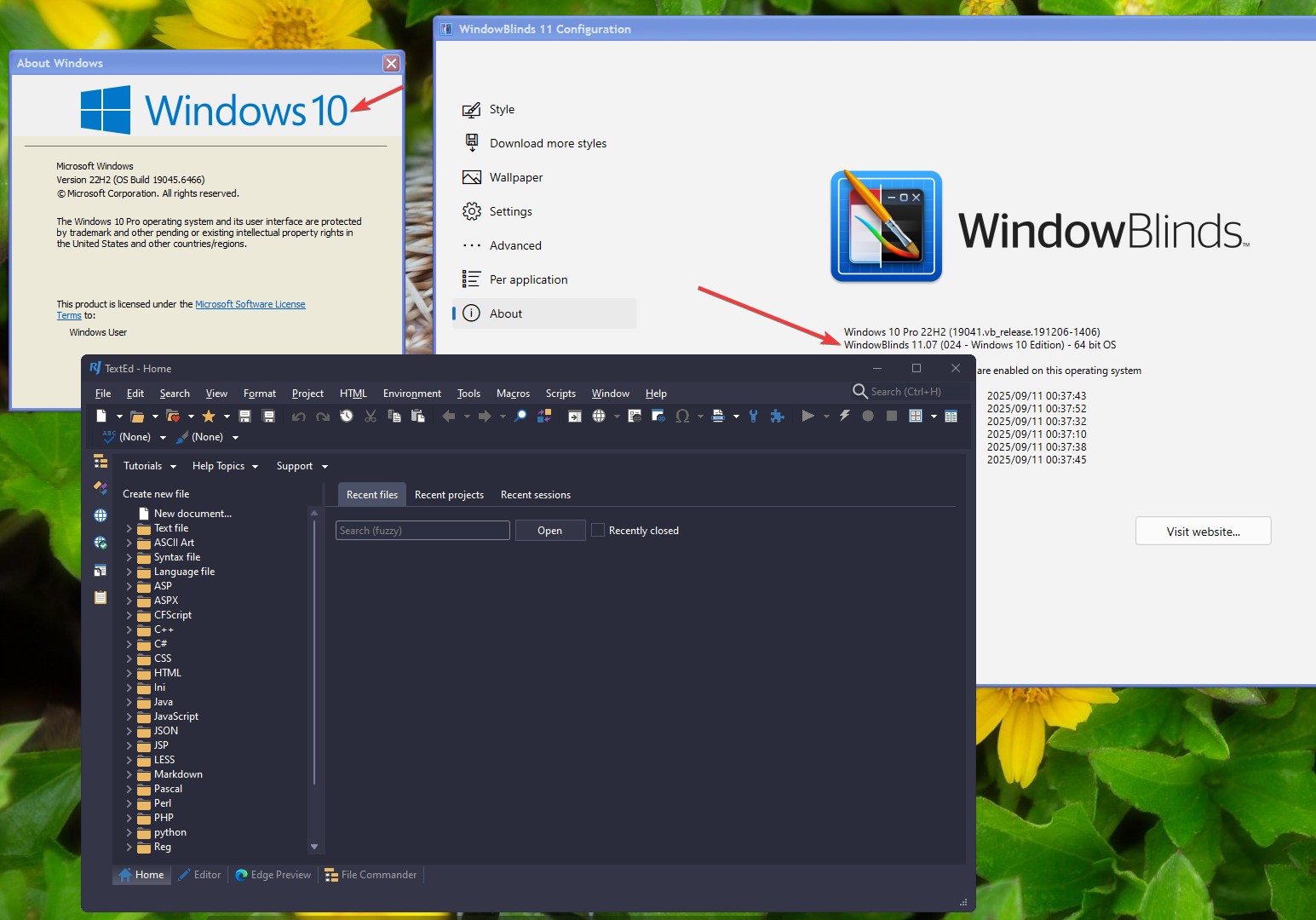Viewport: 1316px width, 920px height.
Task: Click the new file icon in toolbar
Action: click(x=101, y=416)
